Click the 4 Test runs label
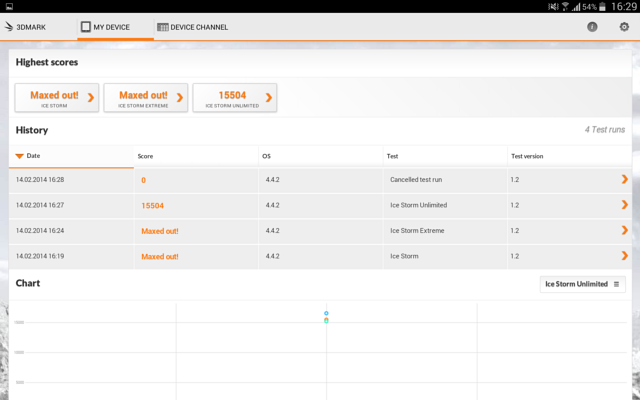640x400 pixels. point(605,130)
